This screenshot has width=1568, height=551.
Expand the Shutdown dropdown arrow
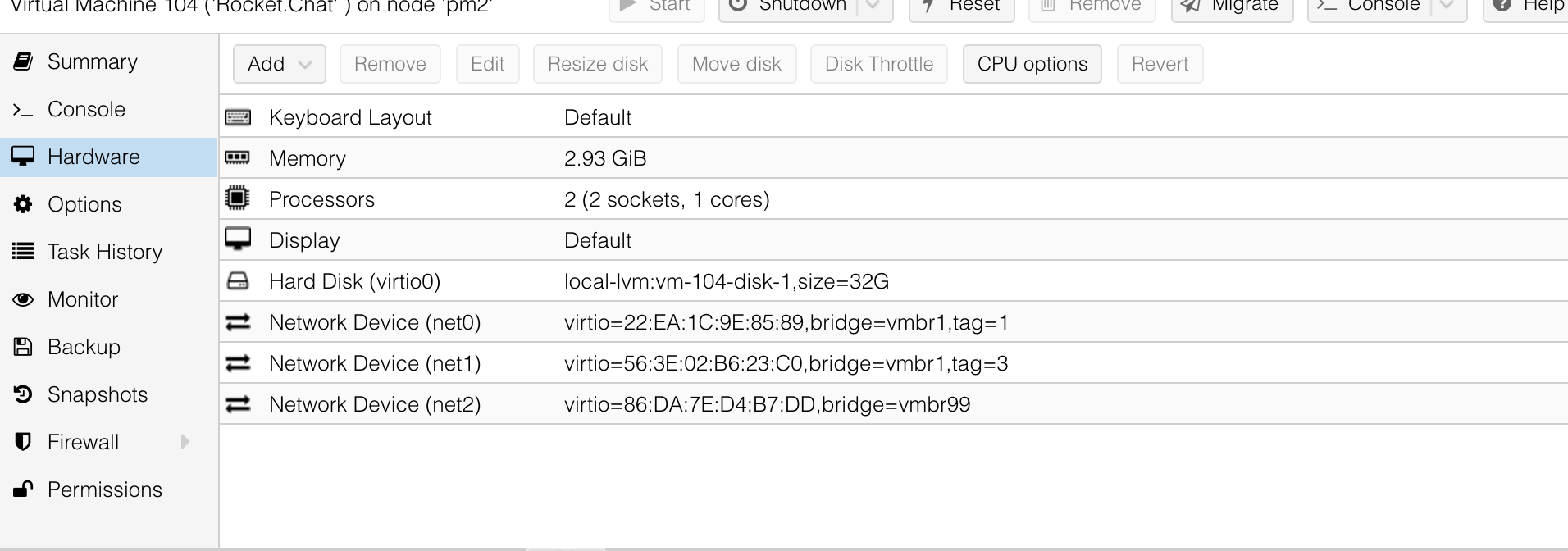(x=873, y=6)
